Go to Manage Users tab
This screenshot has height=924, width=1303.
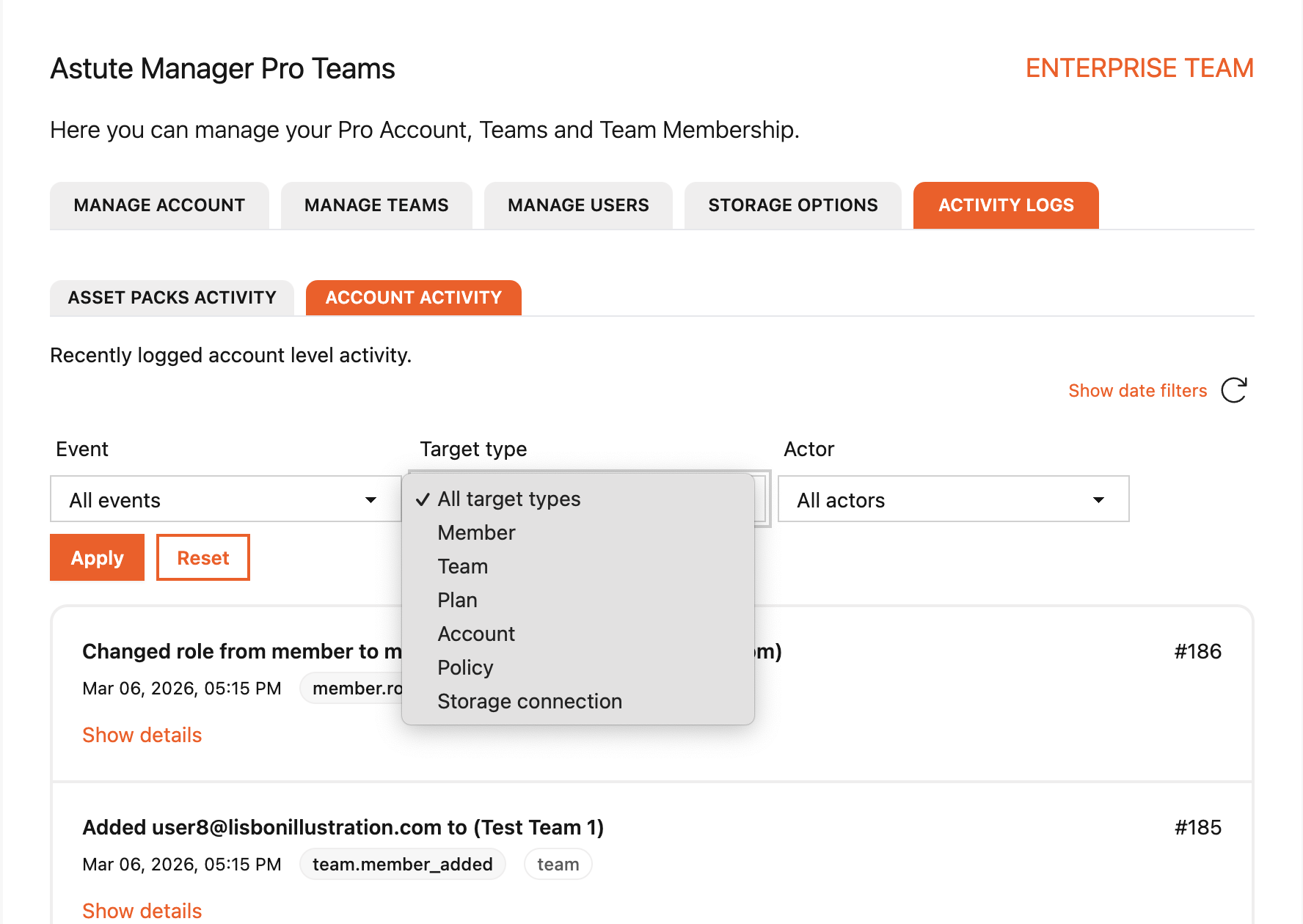tap(578, 205)
